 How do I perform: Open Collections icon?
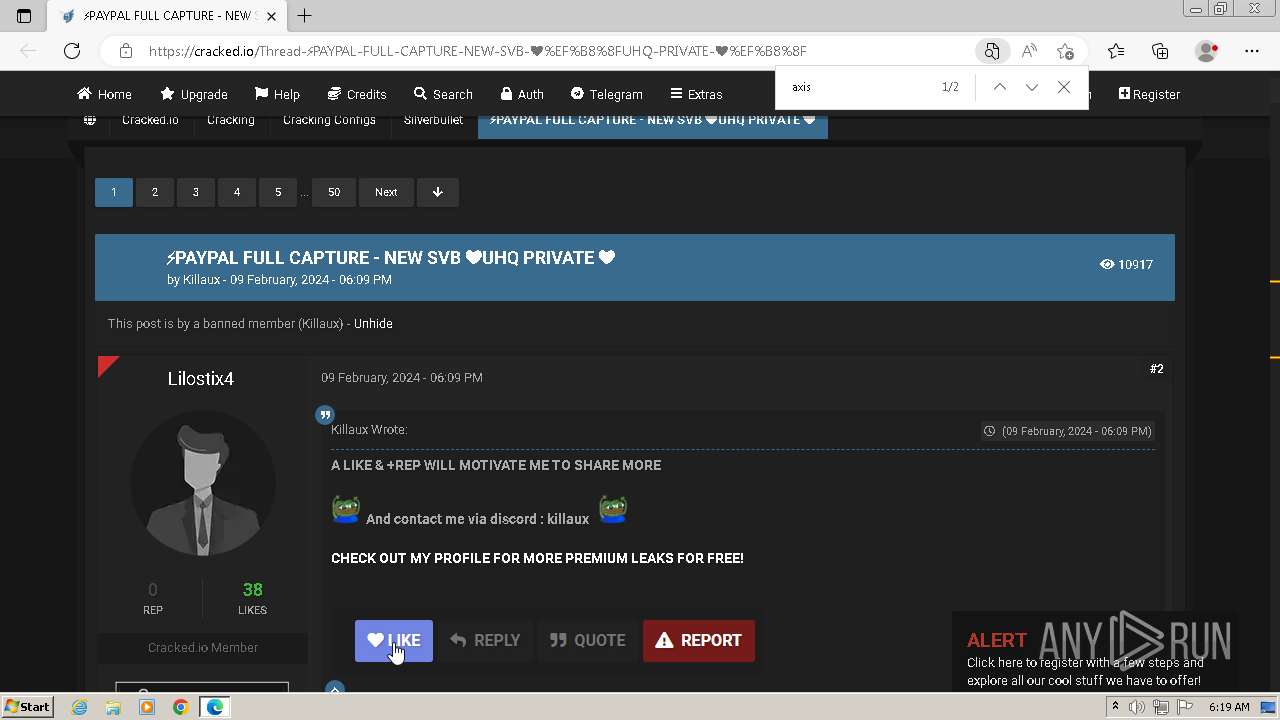coord(1160,51)
